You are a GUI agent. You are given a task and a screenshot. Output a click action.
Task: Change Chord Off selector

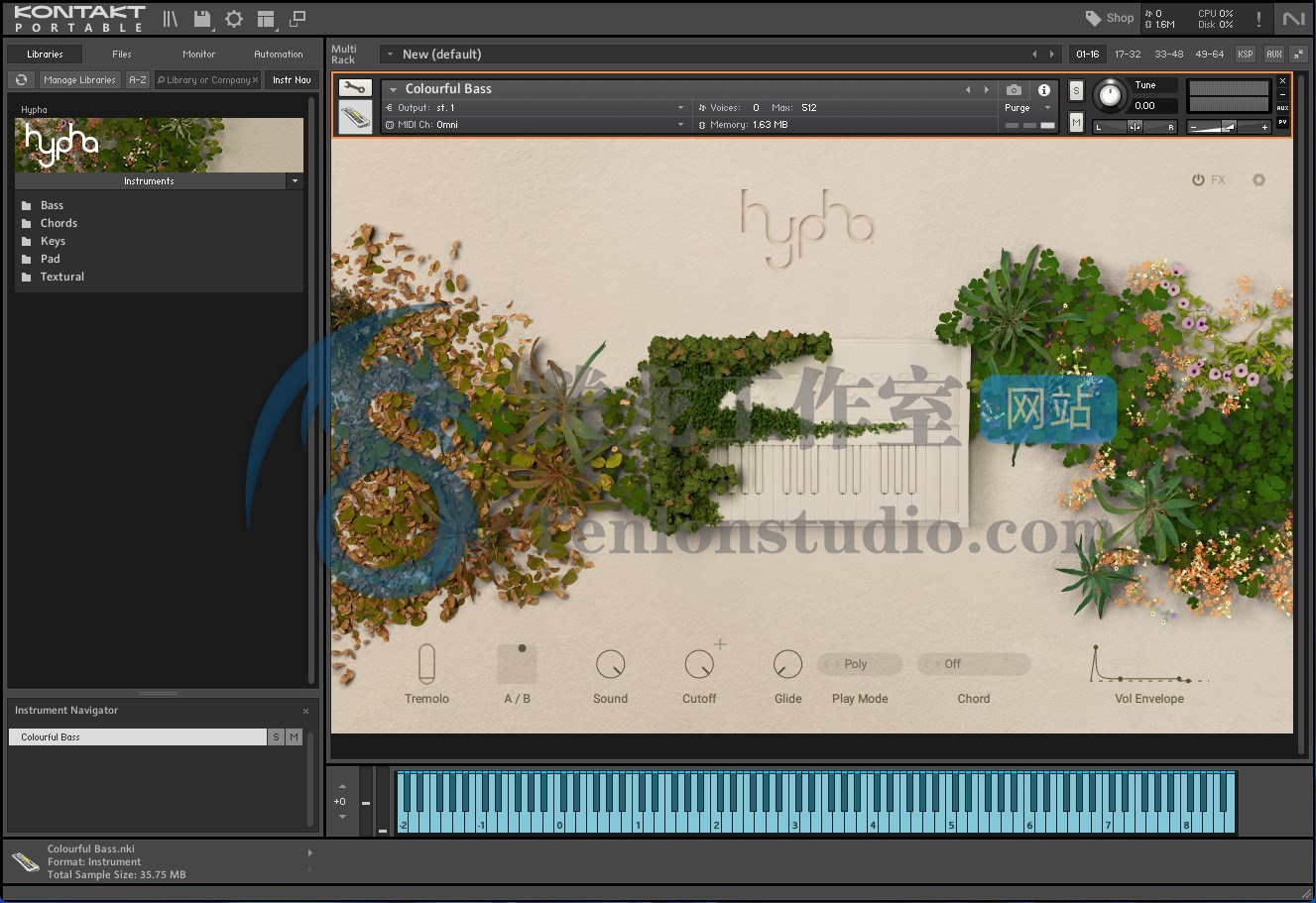(974, 664)
